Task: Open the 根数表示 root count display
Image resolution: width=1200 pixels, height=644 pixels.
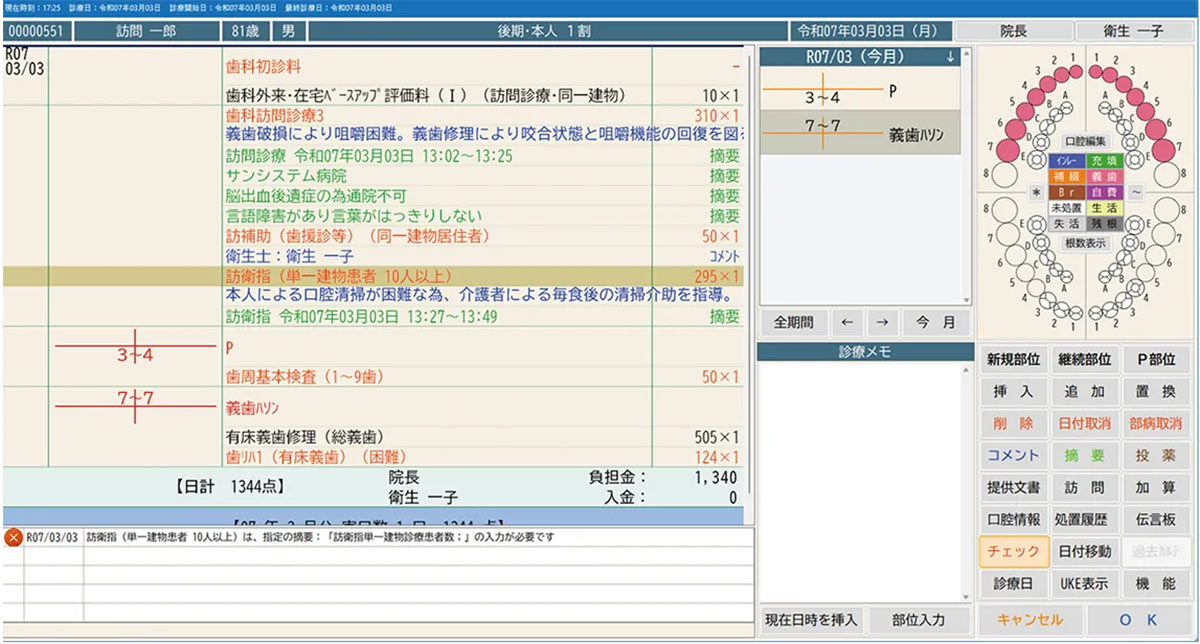Action: point(1085,243)
